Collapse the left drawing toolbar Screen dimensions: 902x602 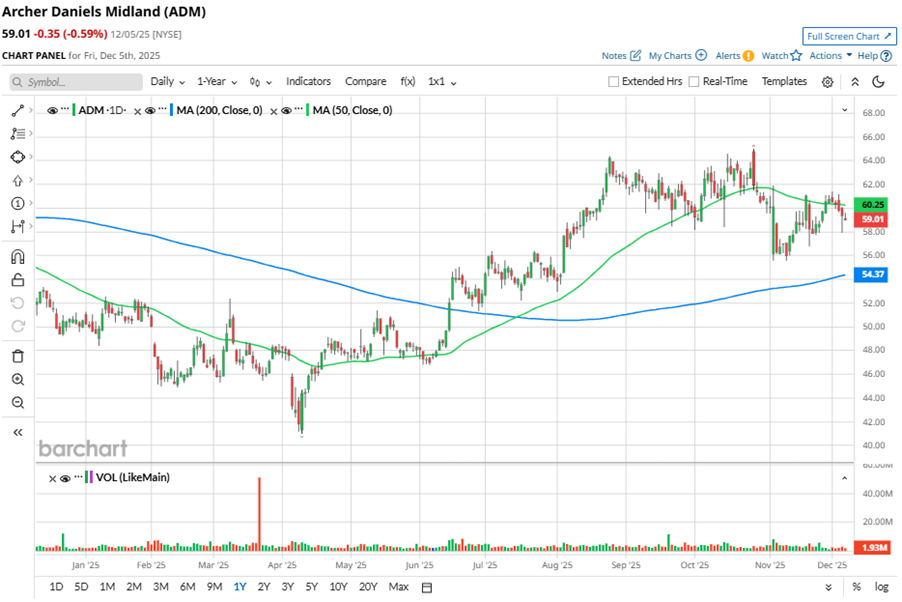click(x=18, y=432)
